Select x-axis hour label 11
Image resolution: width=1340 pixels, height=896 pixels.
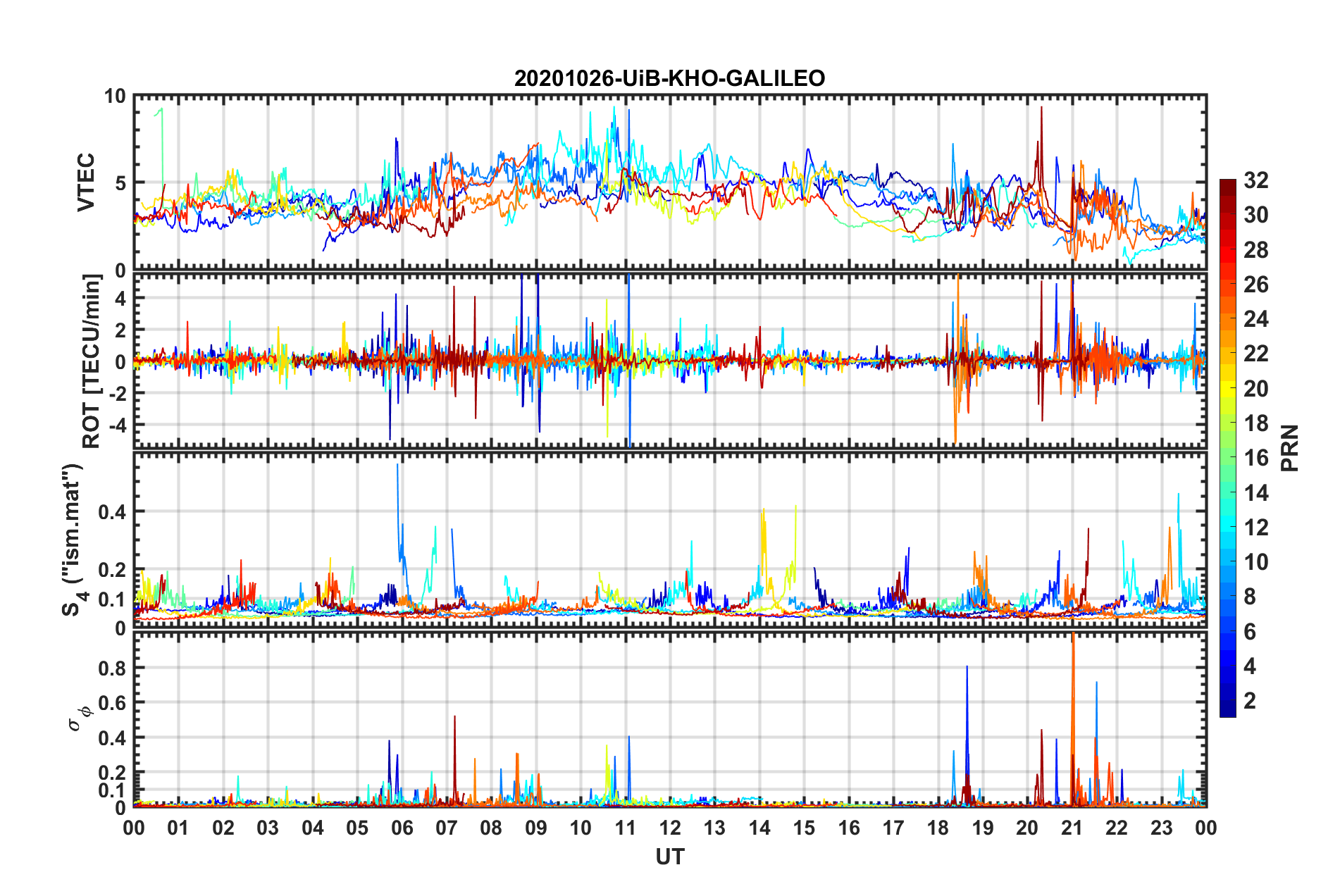pos(626,828)
